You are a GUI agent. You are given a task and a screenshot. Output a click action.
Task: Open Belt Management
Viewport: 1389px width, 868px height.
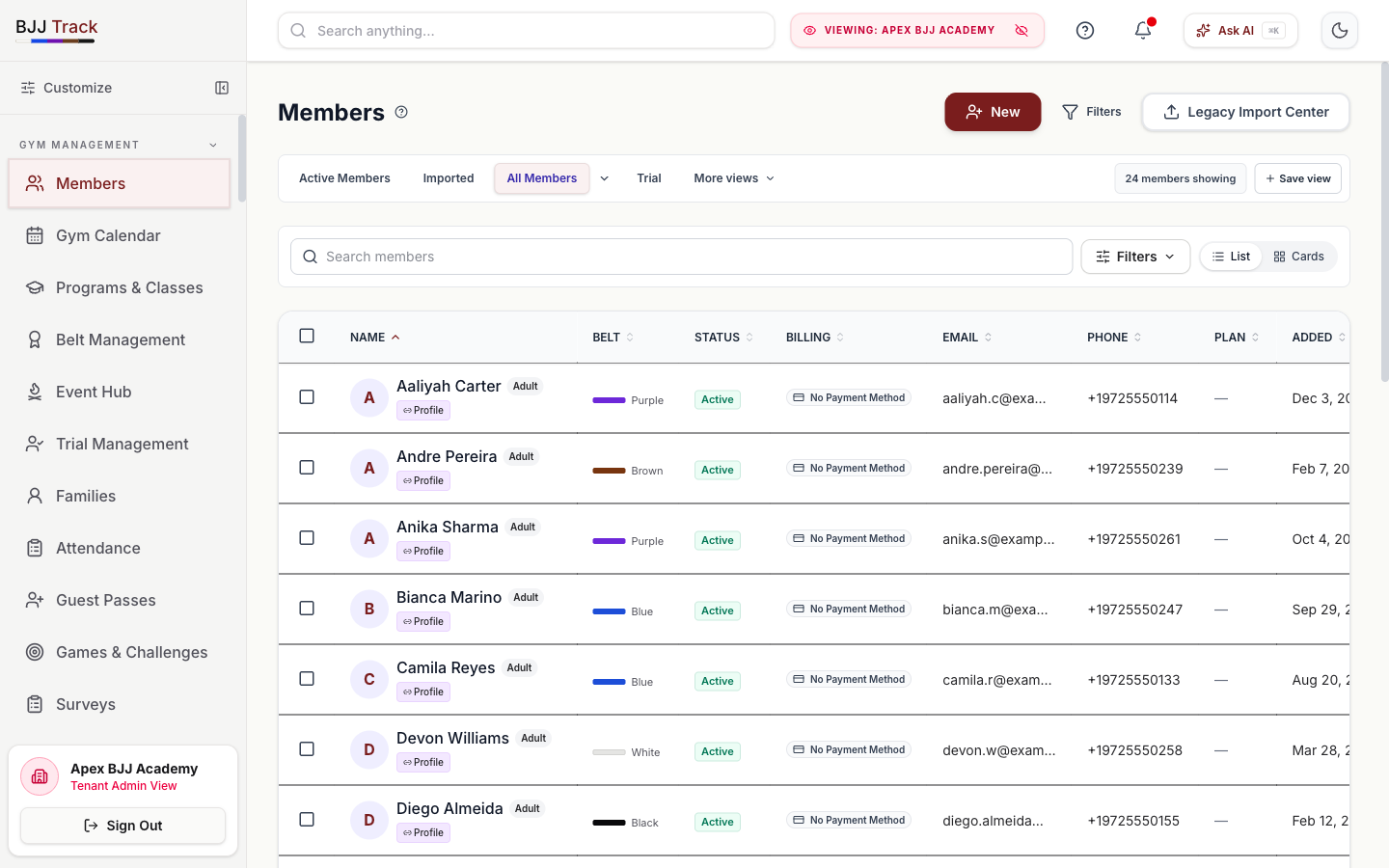pyautogui.click(x=120, y=339)
